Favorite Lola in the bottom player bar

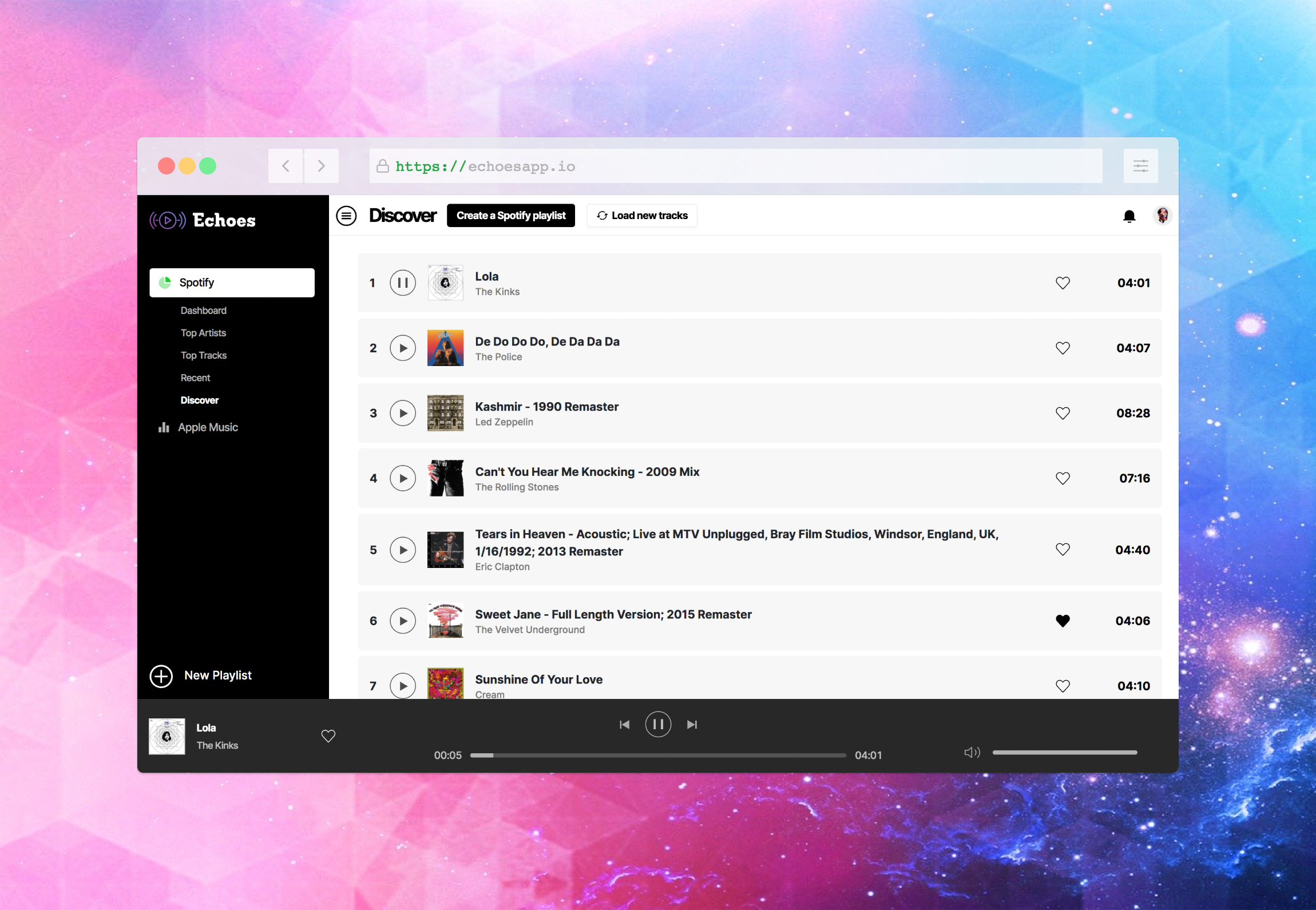[x=328, y=736]
